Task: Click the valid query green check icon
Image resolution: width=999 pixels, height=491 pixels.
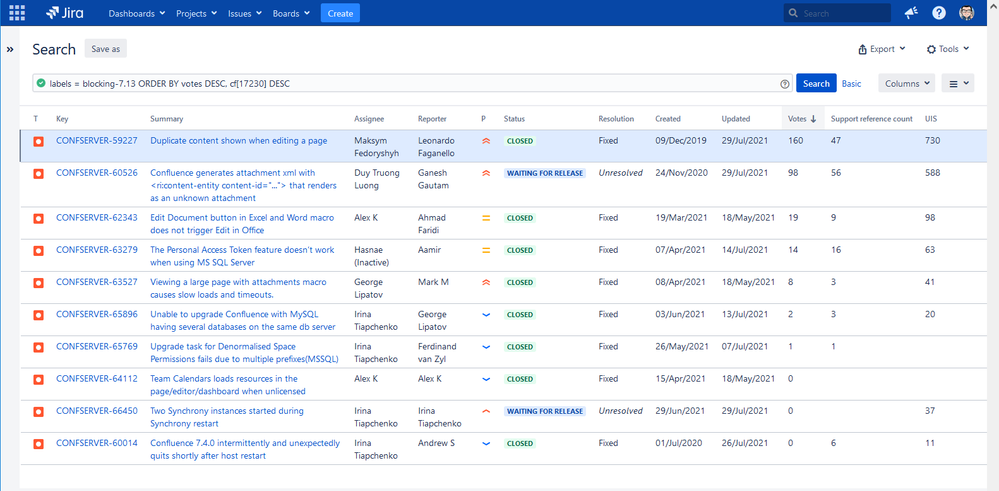Action: (x=41, y=83)
